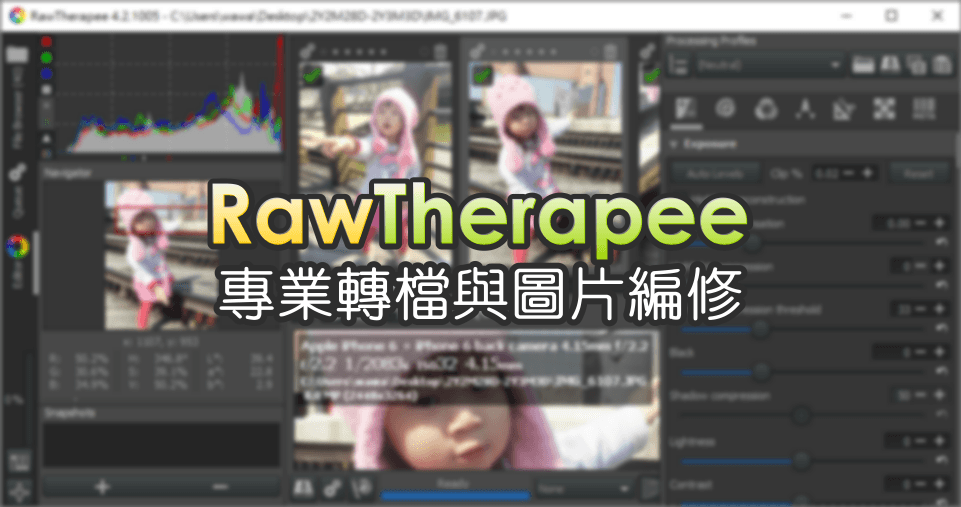Click the Load profile folder icon
This screenshot has height=507, width=961.
coord(863,64)
